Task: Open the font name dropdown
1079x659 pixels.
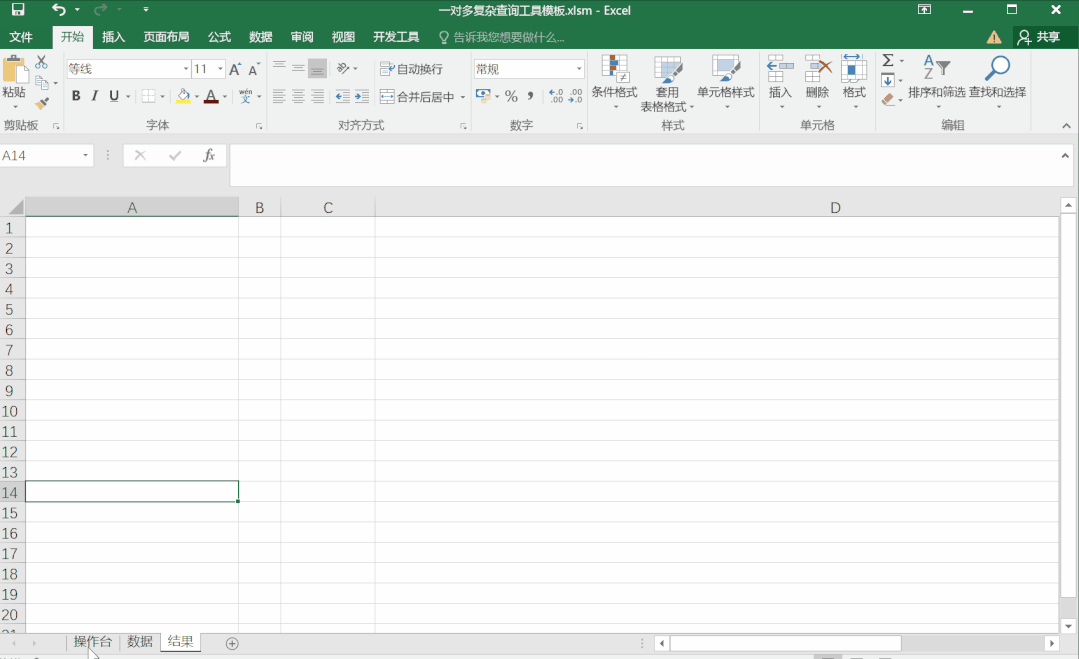Action: [x=186, y=69]
